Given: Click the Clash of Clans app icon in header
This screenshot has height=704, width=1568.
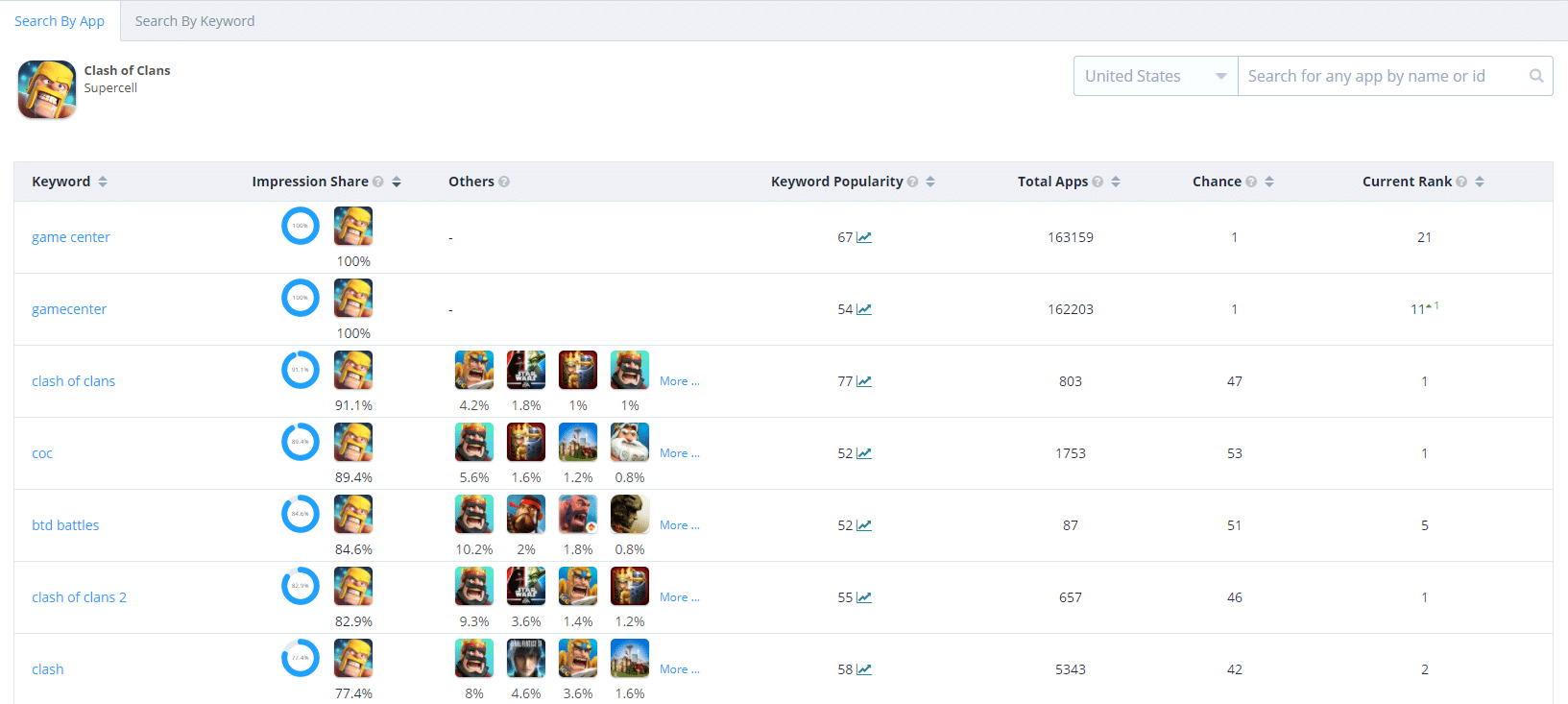Looking at the screenshot, I should pos(47,89).
